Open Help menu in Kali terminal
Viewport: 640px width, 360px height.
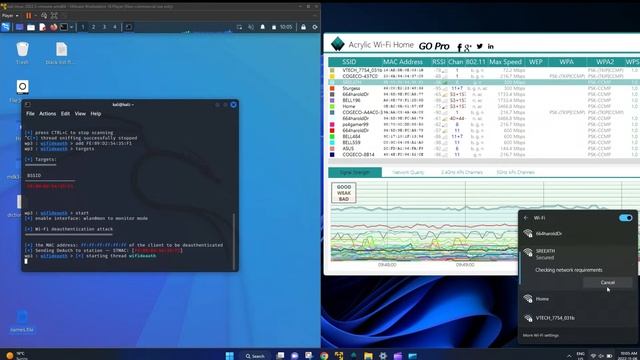point(96,113)
